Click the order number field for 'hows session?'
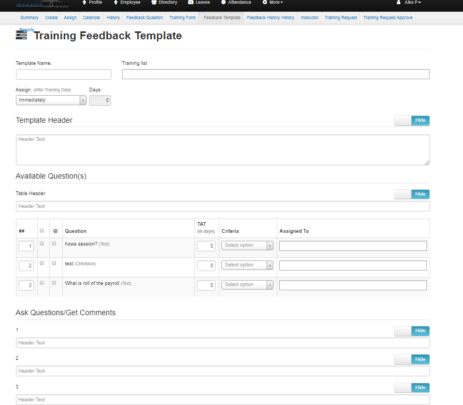This screenshot has height=405, width=463. click(26, 246)
